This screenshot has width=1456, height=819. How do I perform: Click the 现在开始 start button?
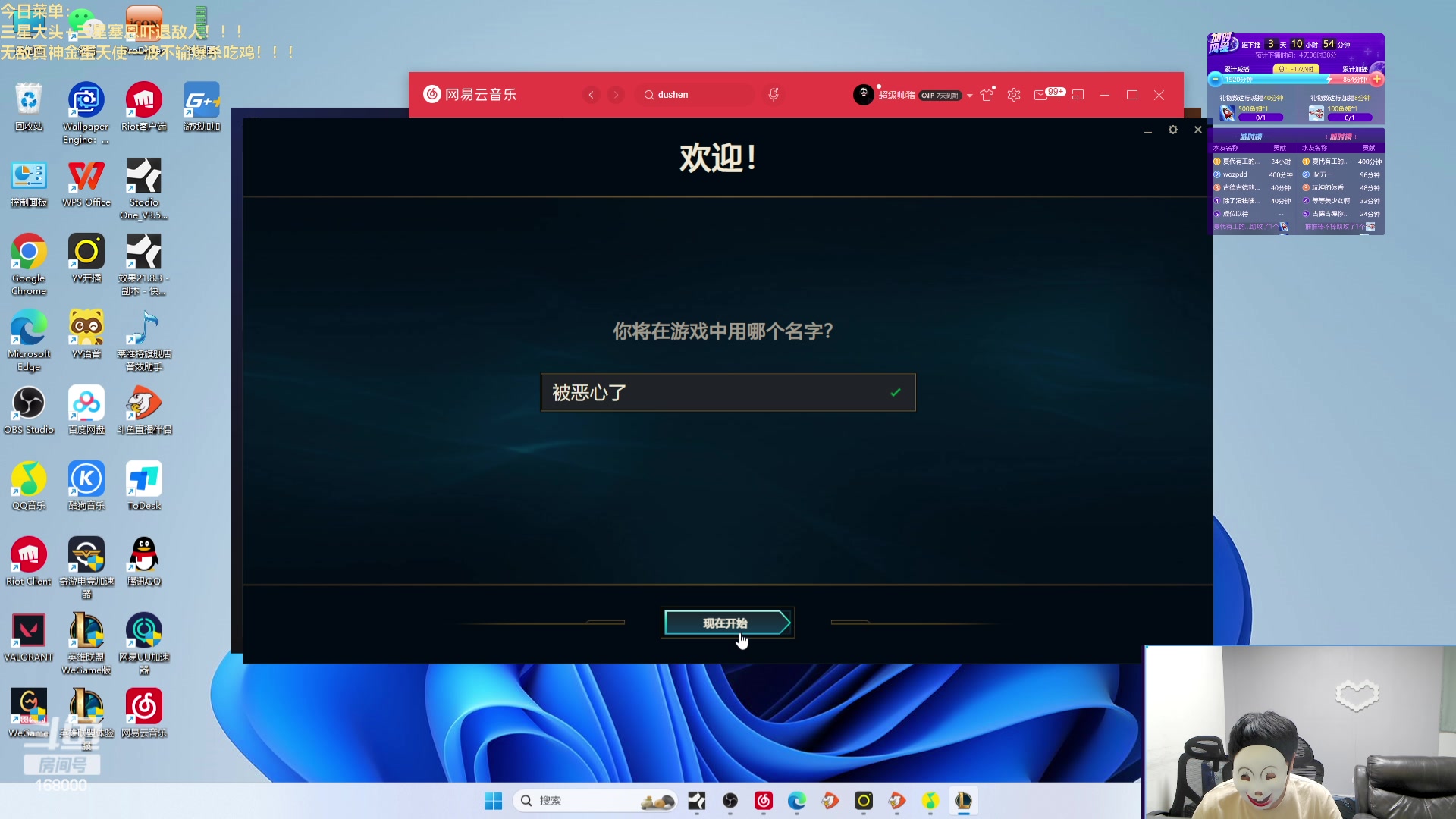pyautogui.click(x=727, y=623)
